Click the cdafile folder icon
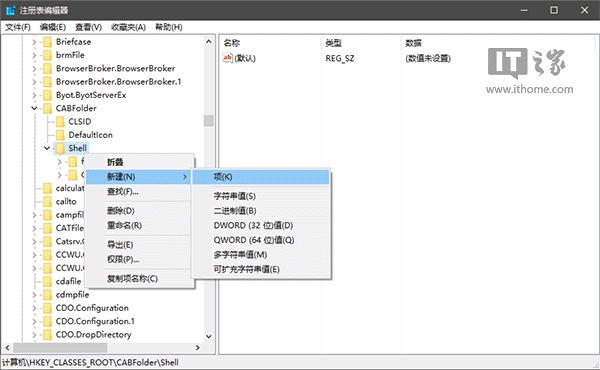Viewport: 600px width, 370px height. 47,282
